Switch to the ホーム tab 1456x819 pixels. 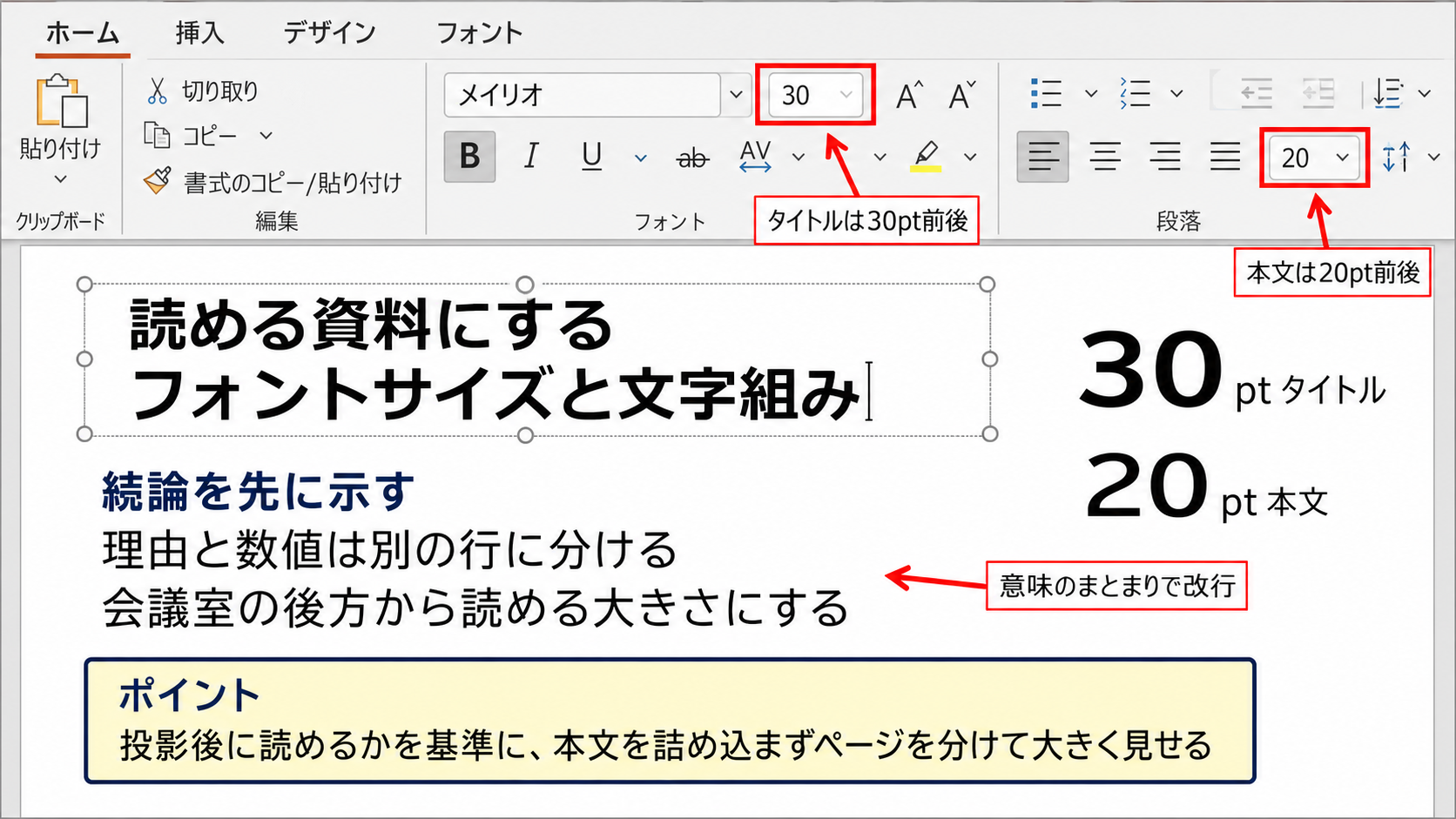tap(83, 33)
